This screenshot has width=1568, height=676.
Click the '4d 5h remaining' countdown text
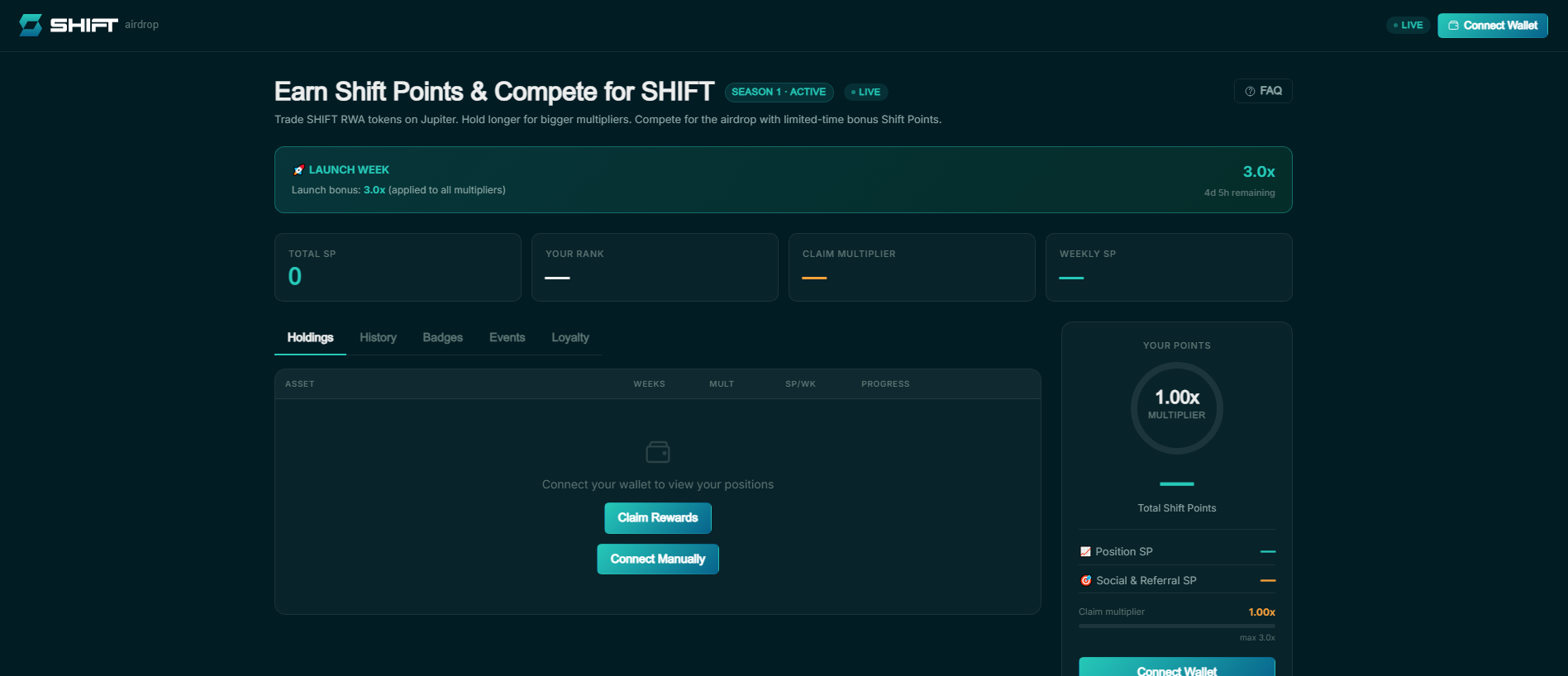point(1239,193)
